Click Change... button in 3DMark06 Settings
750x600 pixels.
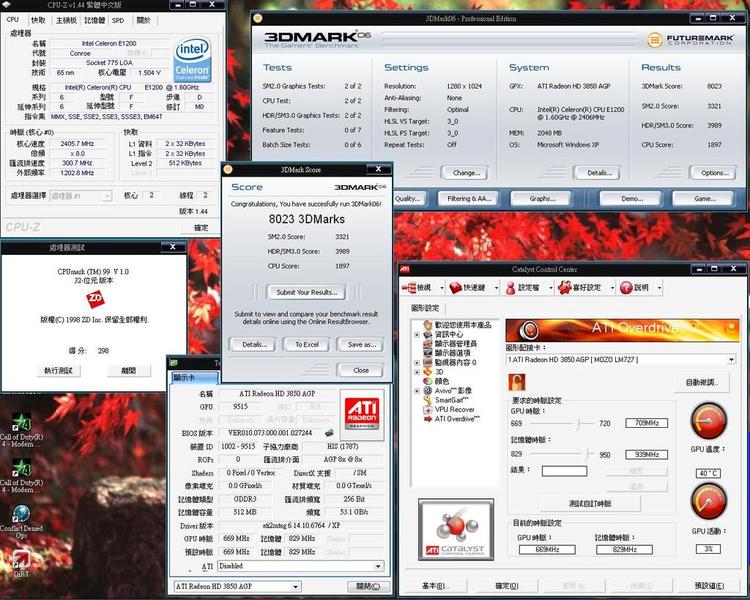[463, 173]
